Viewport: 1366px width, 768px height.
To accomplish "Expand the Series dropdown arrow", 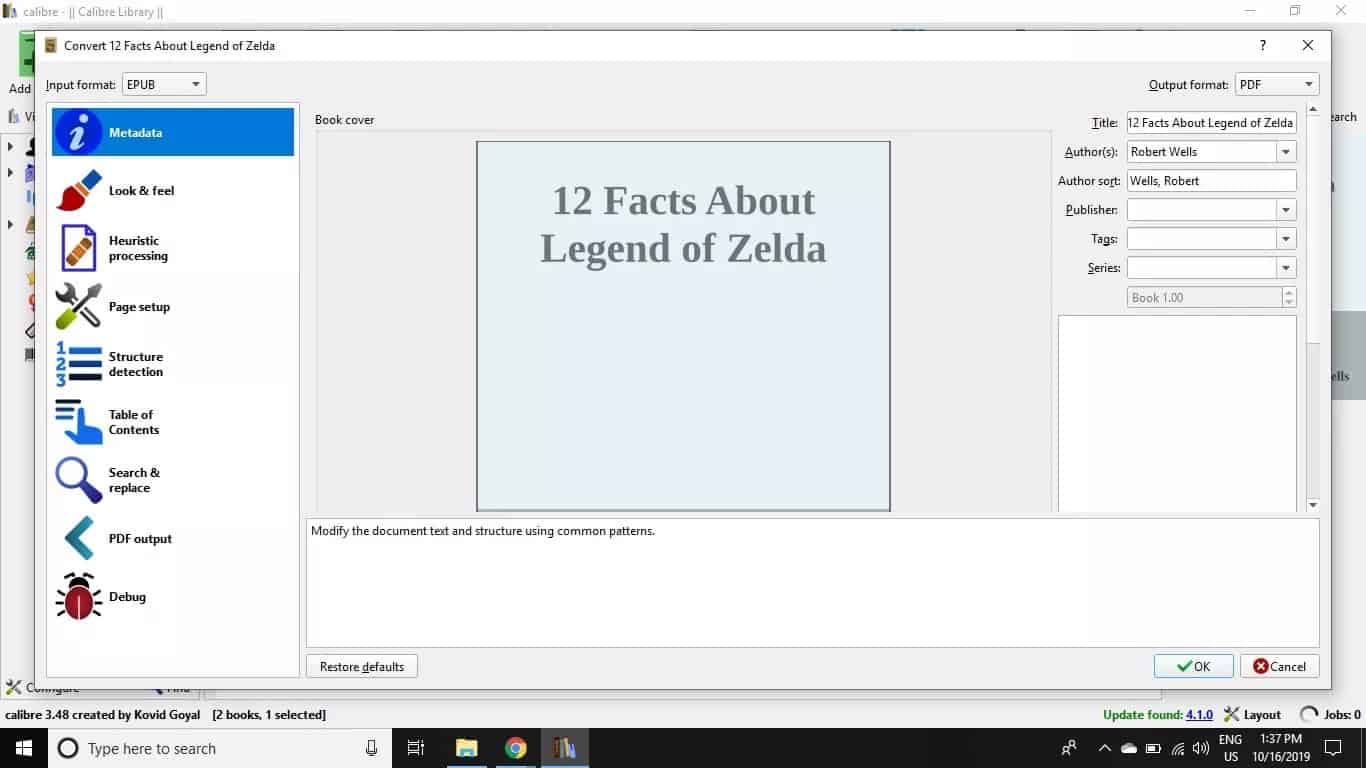I will click(x=1286, y=268).
